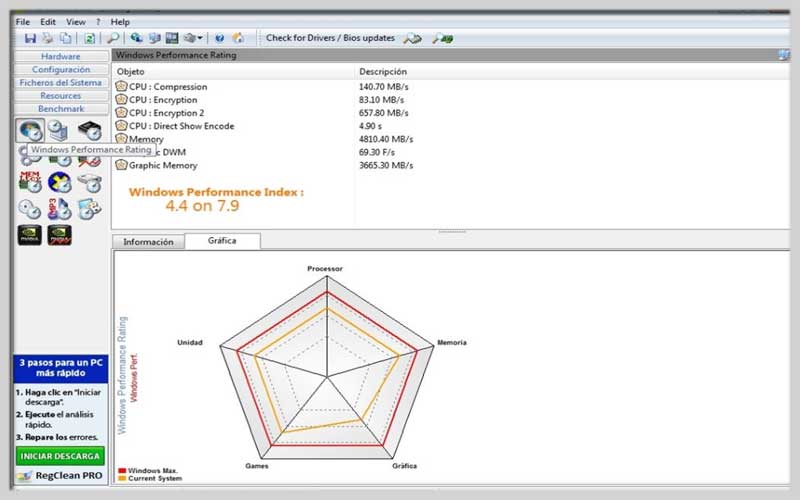800x500 pixels.
Task: Switch to the Información tab
Action: pyautogui.click(x=148, y=242)
